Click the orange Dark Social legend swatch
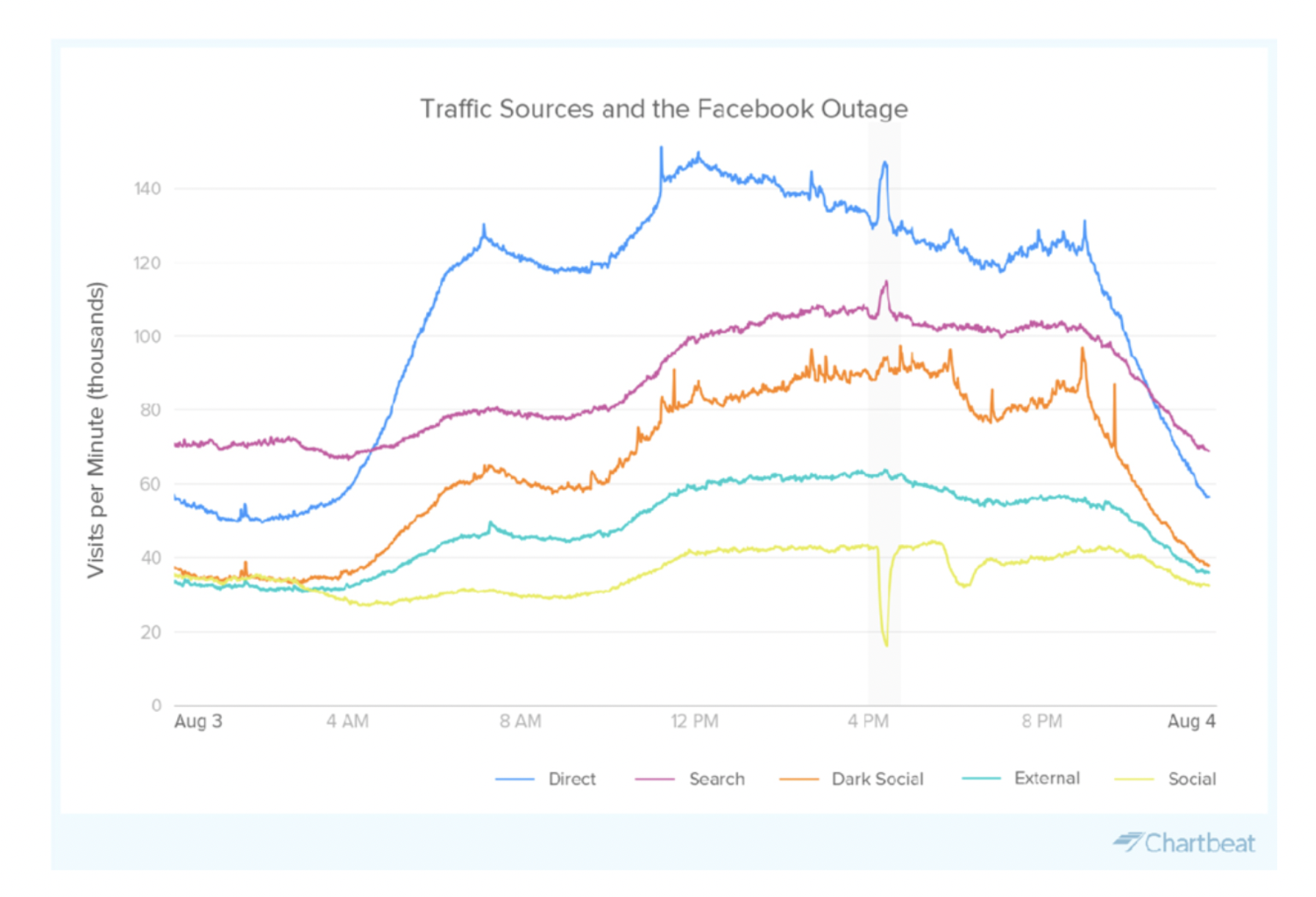The image size is (1316, 897). coord(799,779)
